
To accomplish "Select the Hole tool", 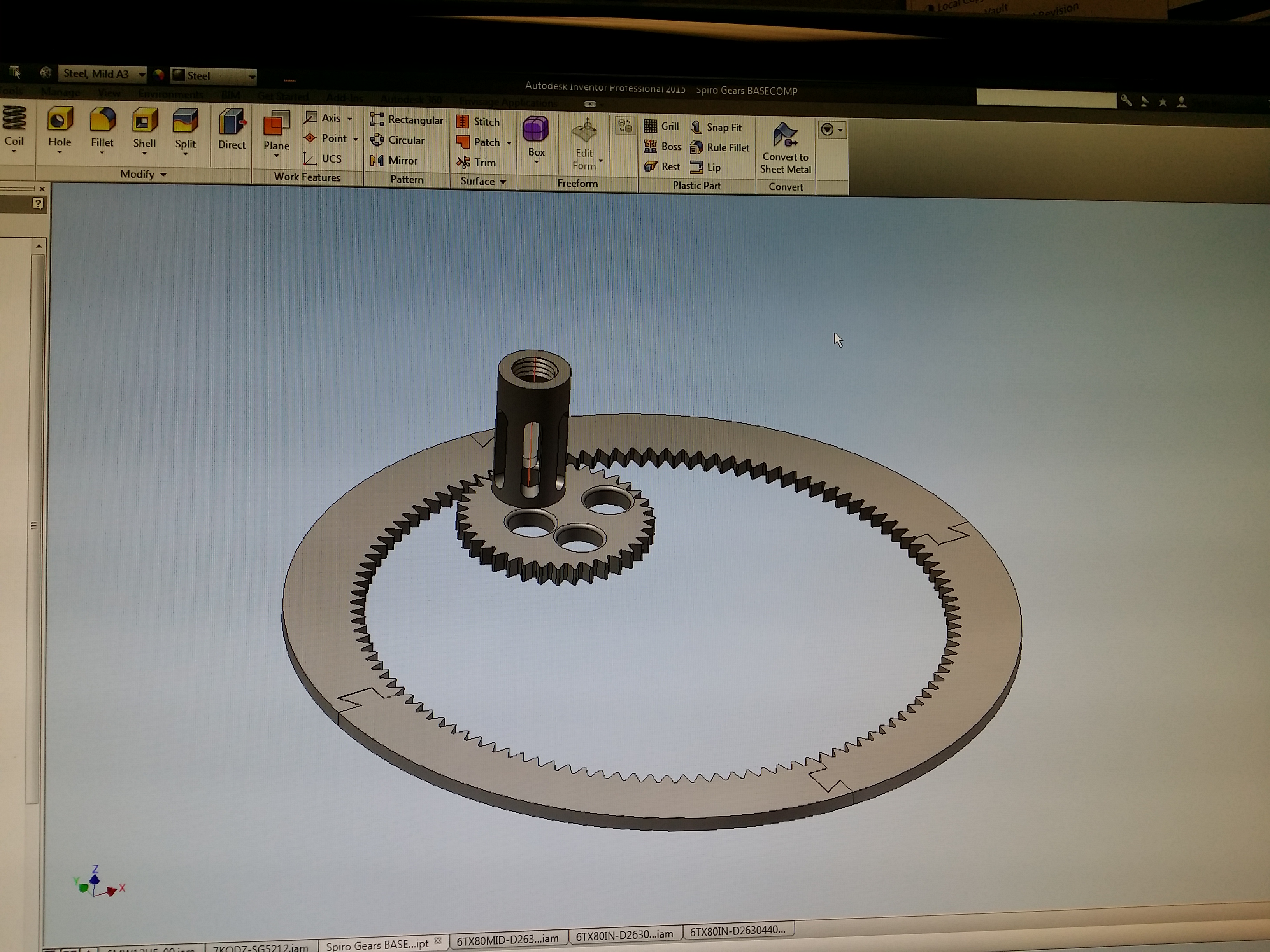I will coord(60,130).
